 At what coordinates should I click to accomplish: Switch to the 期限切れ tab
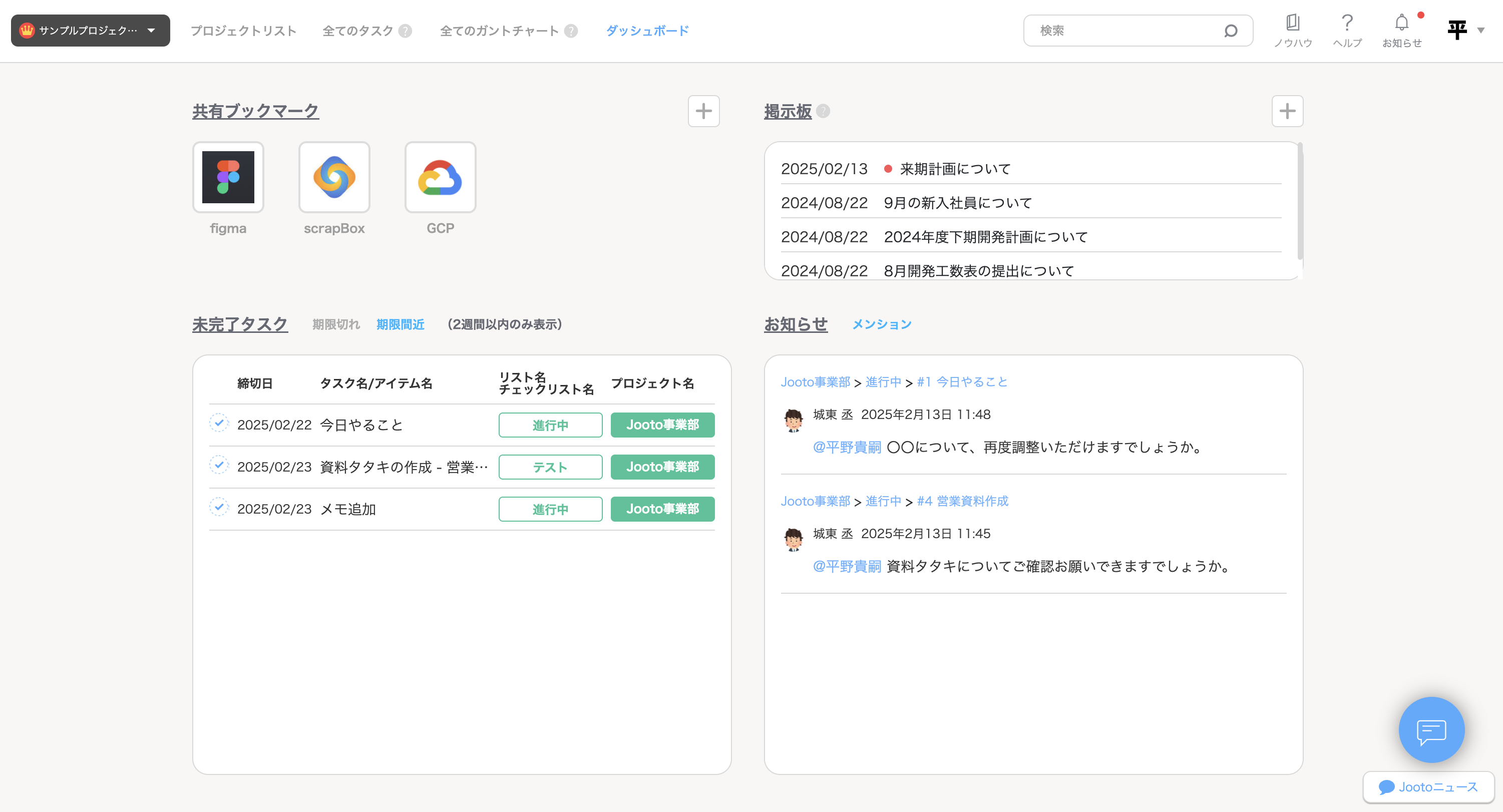coord(335,324)
